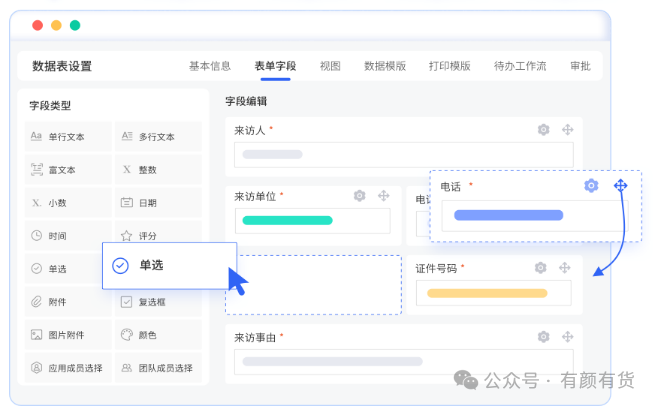The image size is (656, 407).
Task: Click the 来访人 input box
Action: 404,155
